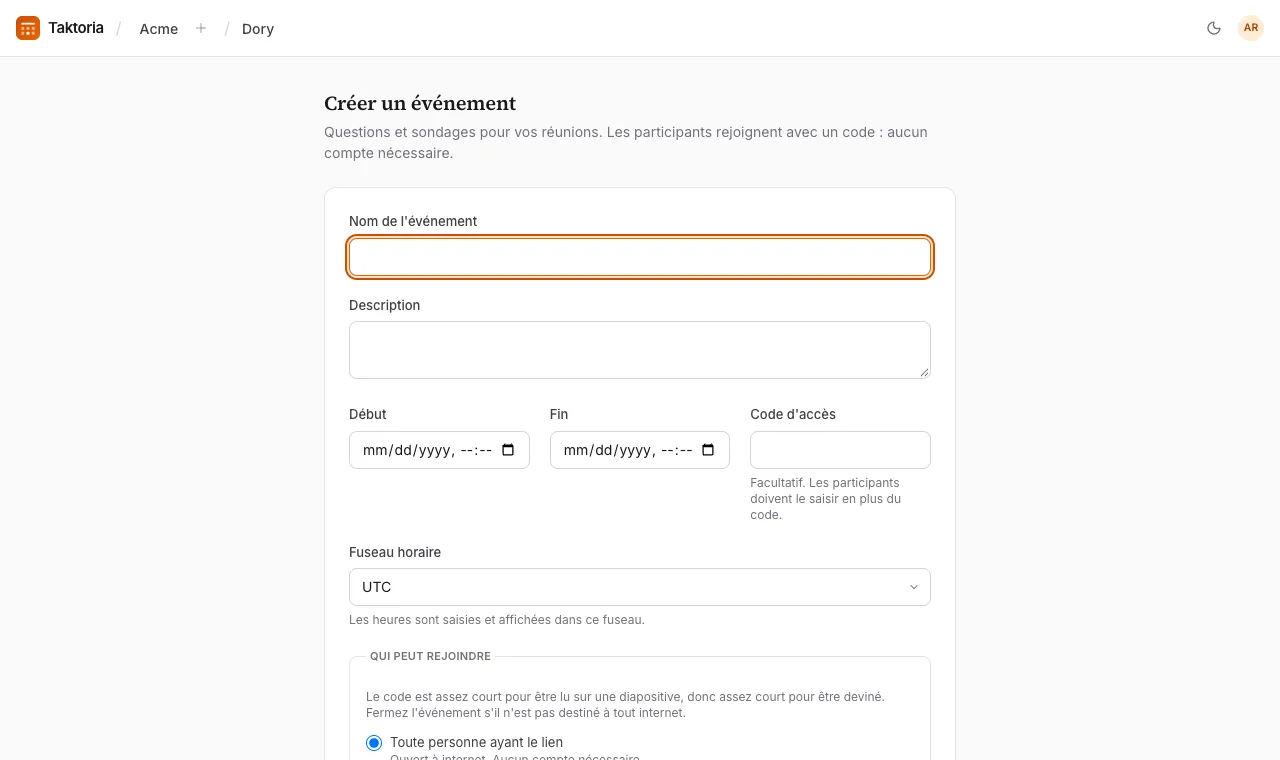
Task: Open the Acme breadcrumb
Action: pyautogui.click(x=159, y=29)
